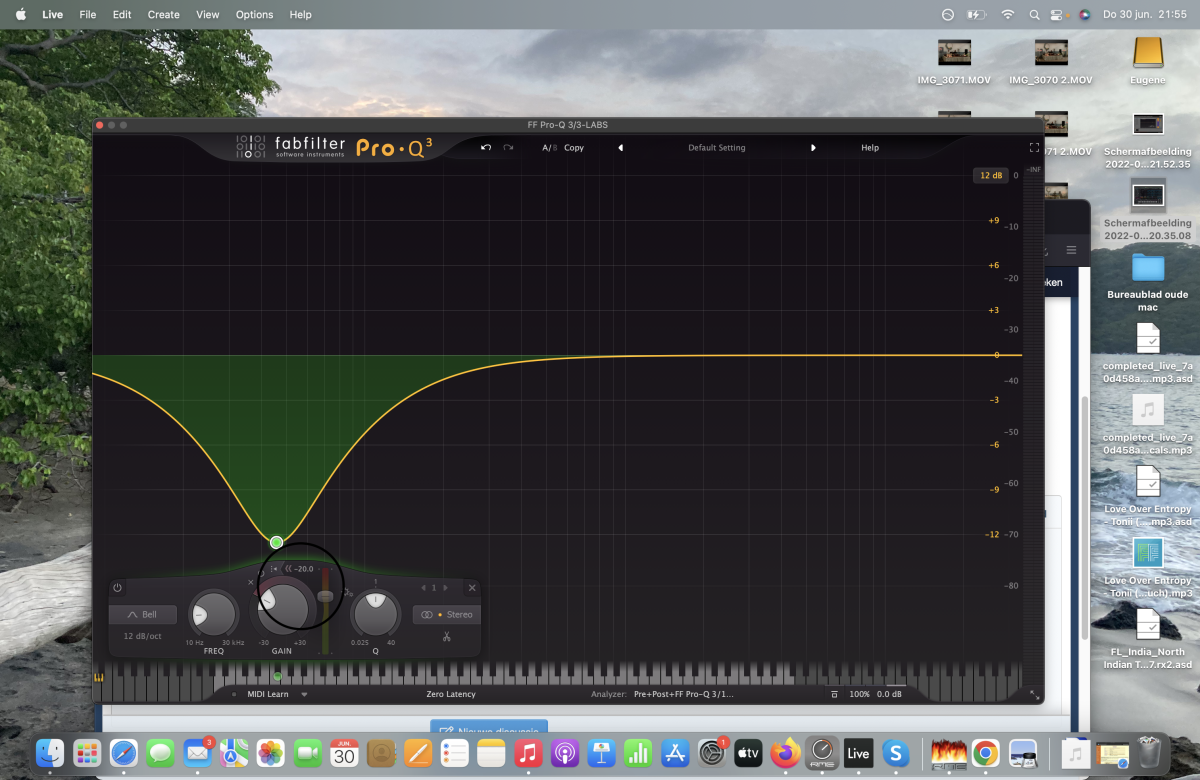Click the FREQ knob

click(214, 613)
